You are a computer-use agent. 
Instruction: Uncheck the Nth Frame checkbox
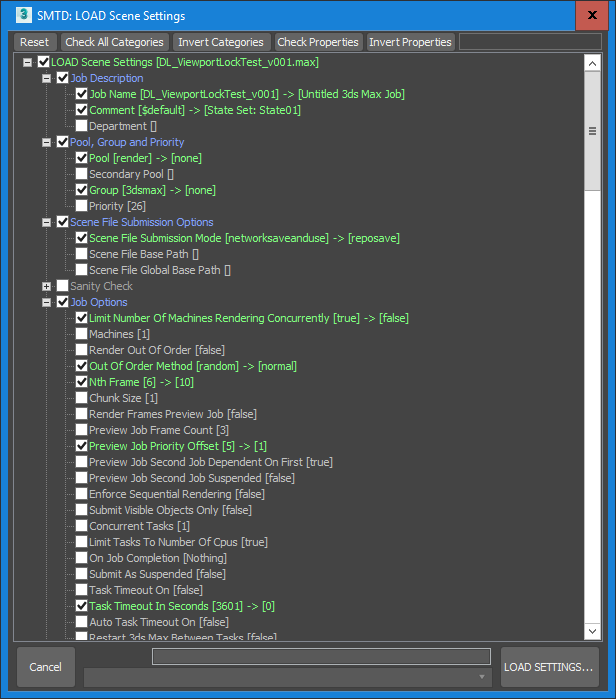click(x=82, y=382)
